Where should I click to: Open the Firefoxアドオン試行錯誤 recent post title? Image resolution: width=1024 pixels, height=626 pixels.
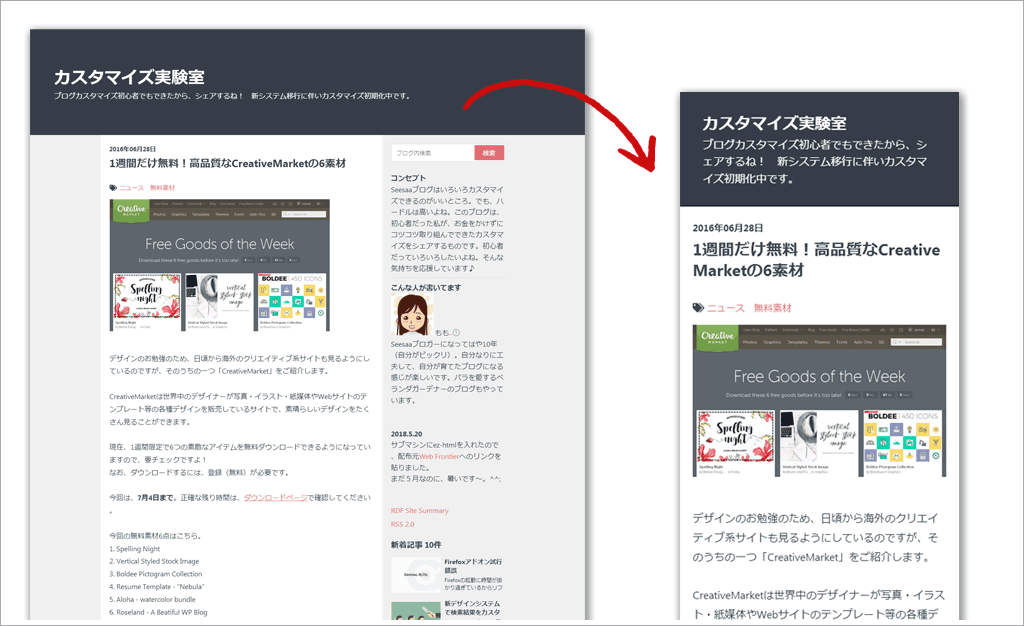click(473, 565)
